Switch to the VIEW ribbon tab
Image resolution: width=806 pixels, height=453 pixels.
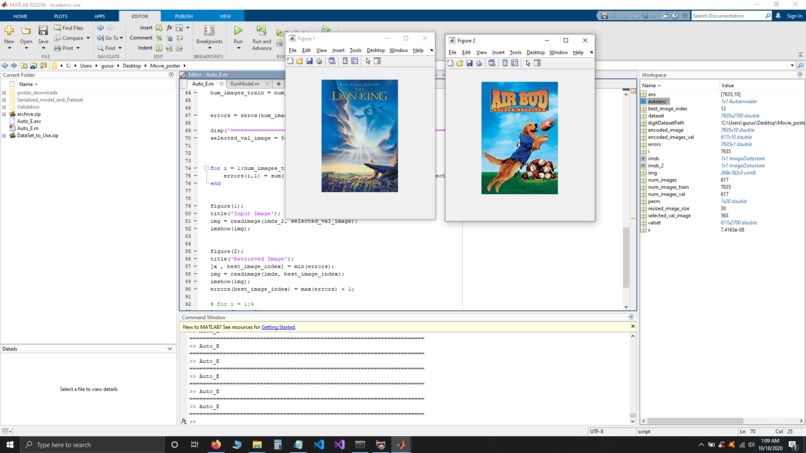[225, 16]
